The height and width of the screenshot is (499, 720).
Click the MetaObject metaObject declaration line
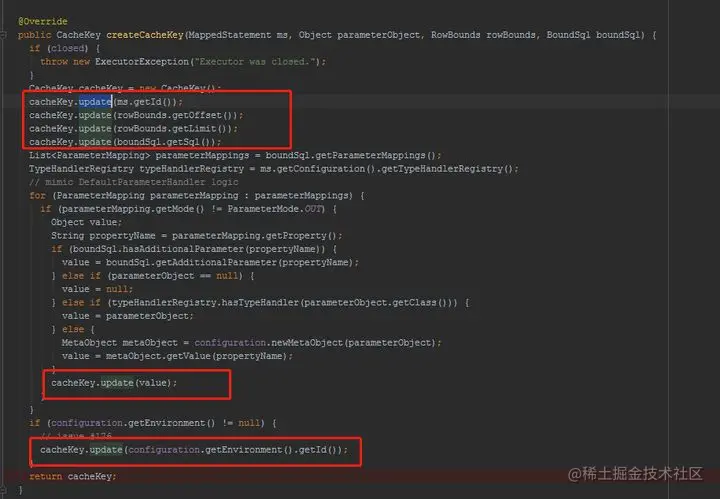(x=252, y=342)
